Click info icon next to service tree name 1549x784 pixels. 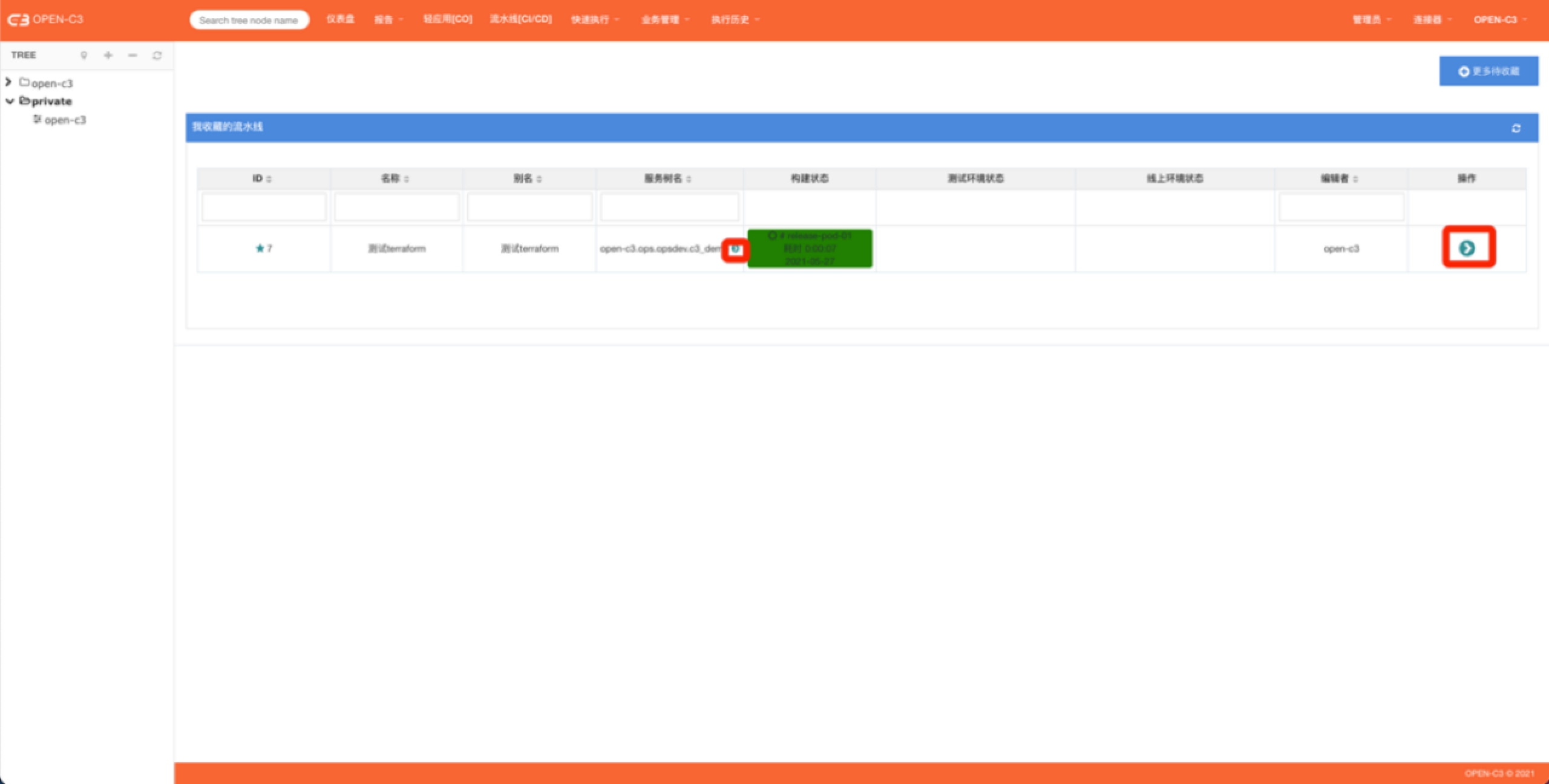point(735,249)
